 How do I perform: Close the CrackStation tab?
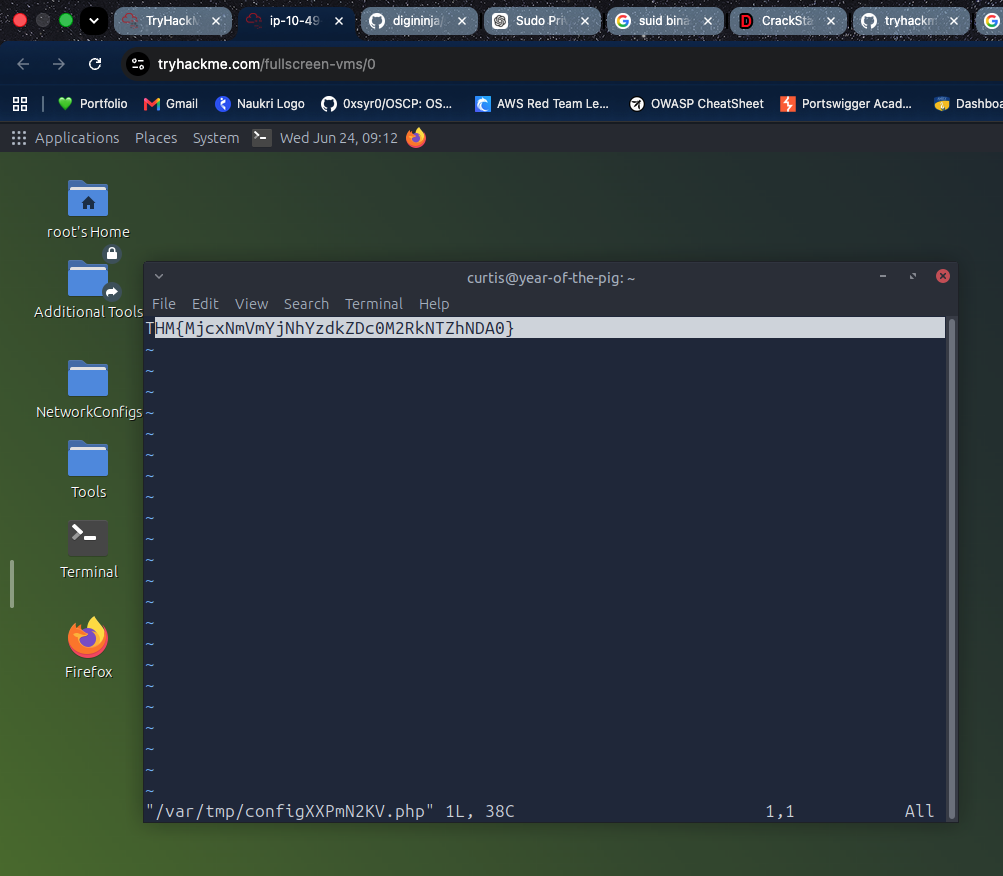(830, 21)
